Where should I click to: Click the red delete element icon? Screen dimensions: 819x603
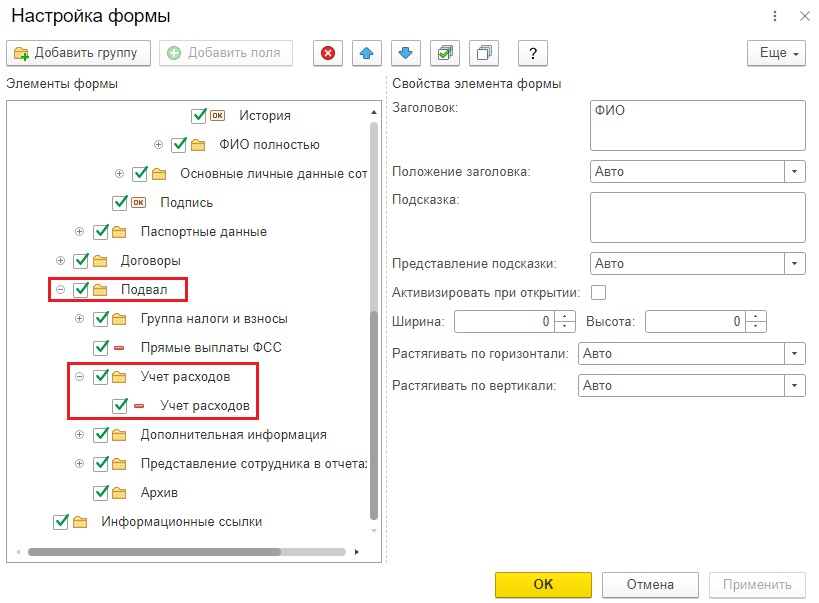327,53
